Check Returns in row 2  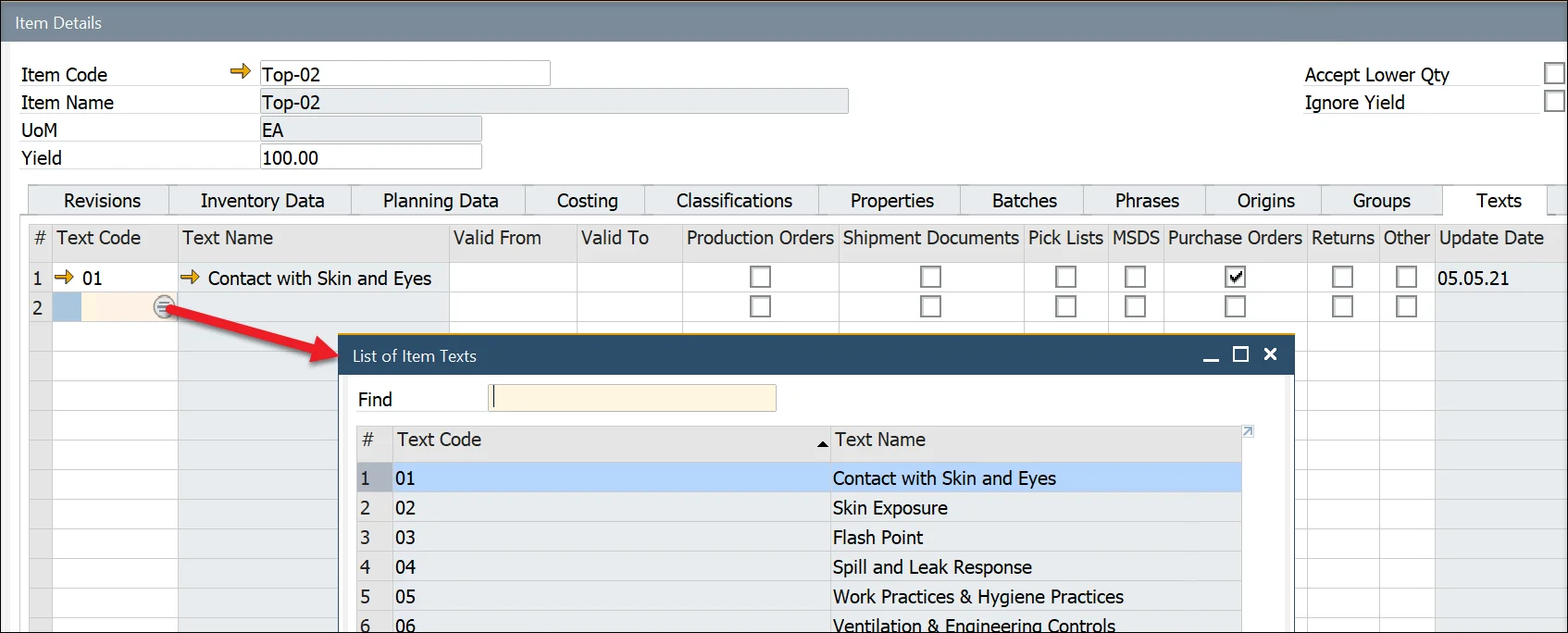1342,306
